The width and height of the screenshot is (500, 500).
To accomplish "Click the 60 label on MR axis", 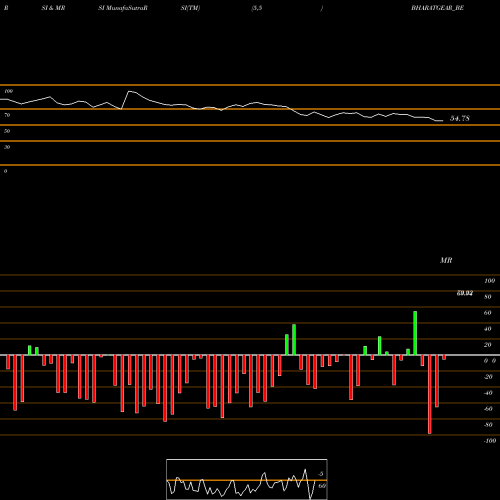I will point(488,313).
